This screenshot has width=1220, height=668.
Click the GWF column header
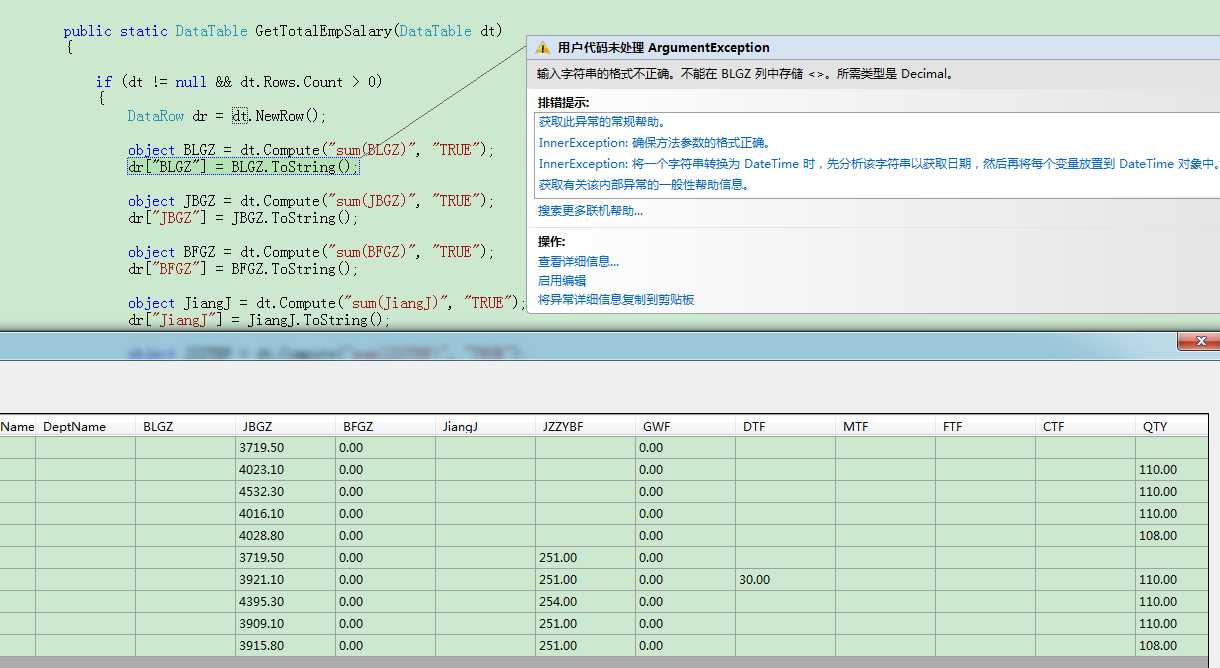[686, 426]
